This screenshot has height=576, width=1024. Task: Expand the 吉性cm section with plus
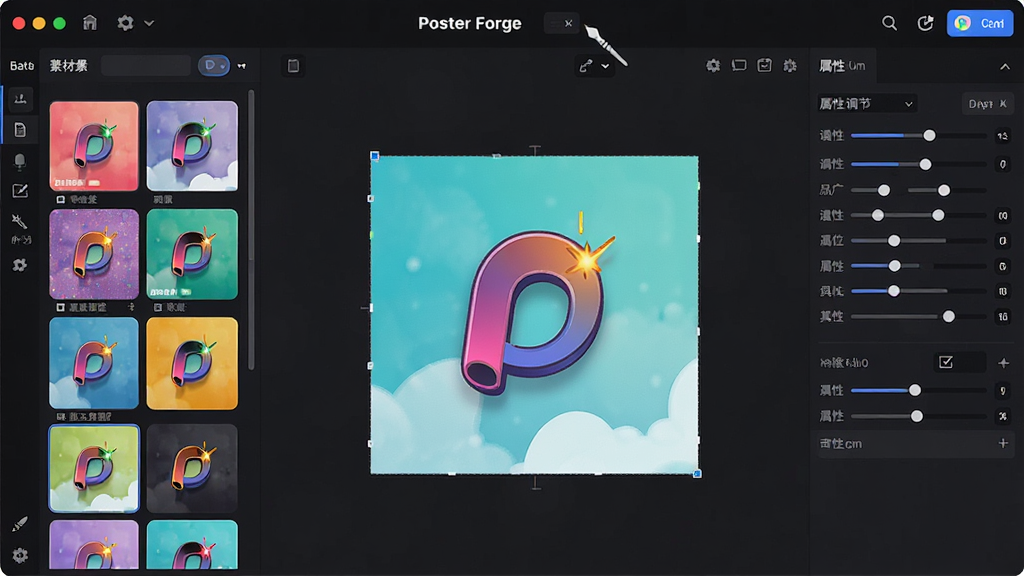[x=1003, y=443]
